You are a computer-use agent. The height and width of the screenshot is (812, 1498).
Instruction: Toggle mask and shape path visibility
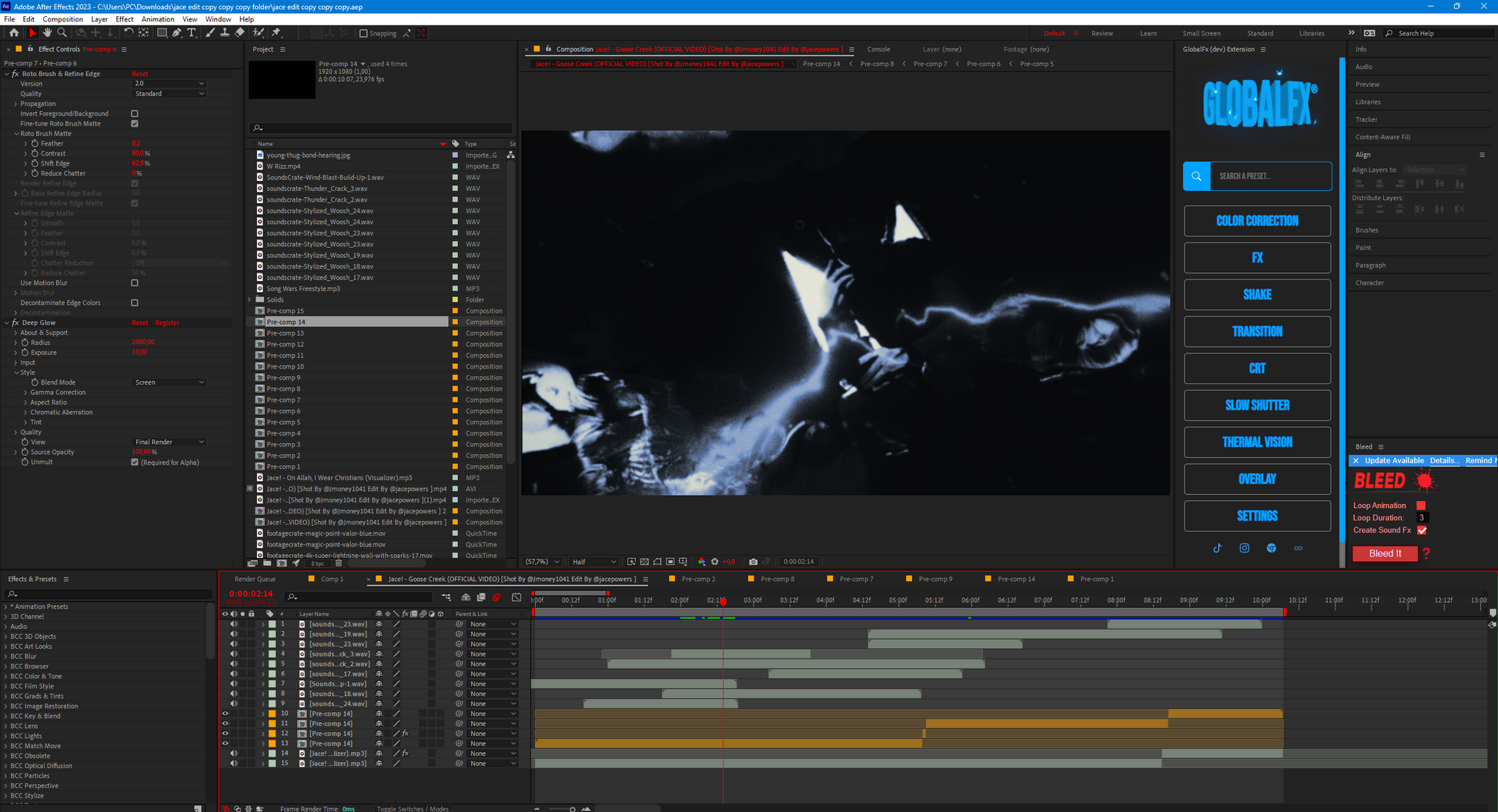[x=657, y=562]
